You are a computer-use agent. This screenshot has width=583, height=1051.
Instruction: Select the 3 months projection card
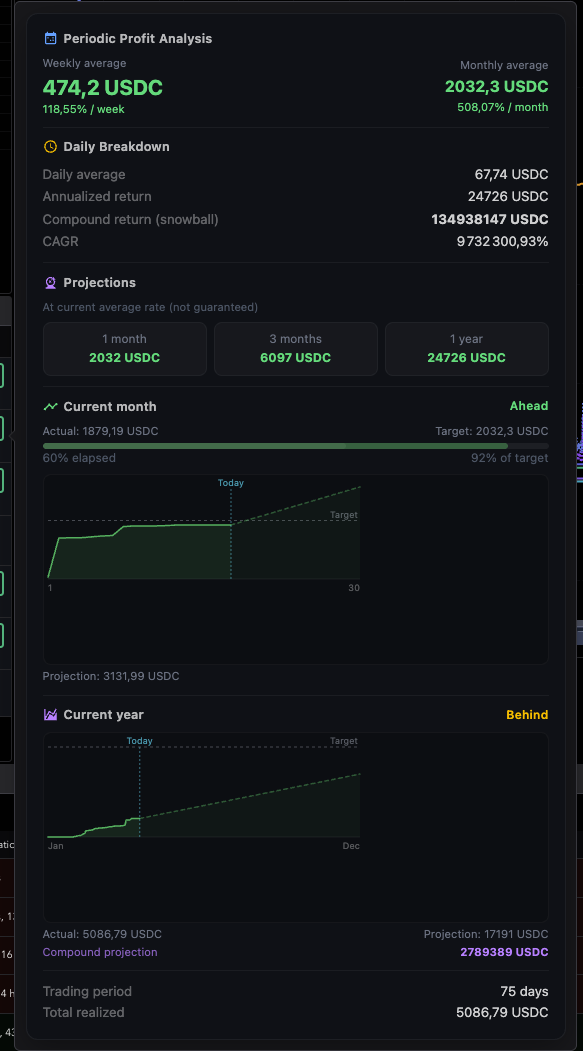(296, 349)
